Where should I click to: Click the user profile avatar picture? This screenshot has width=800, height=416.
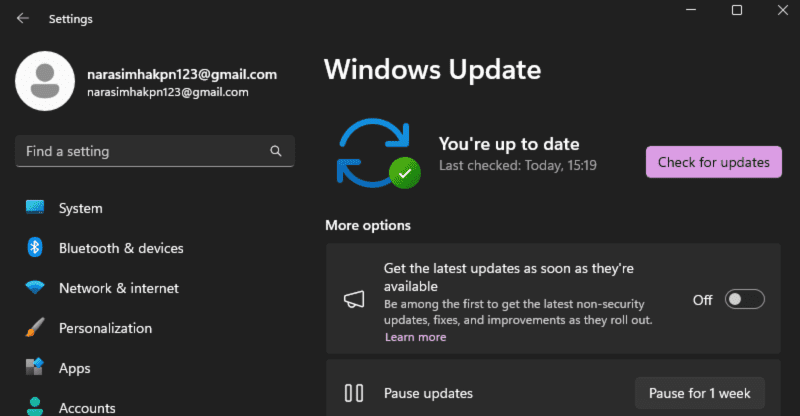point(45,82)
